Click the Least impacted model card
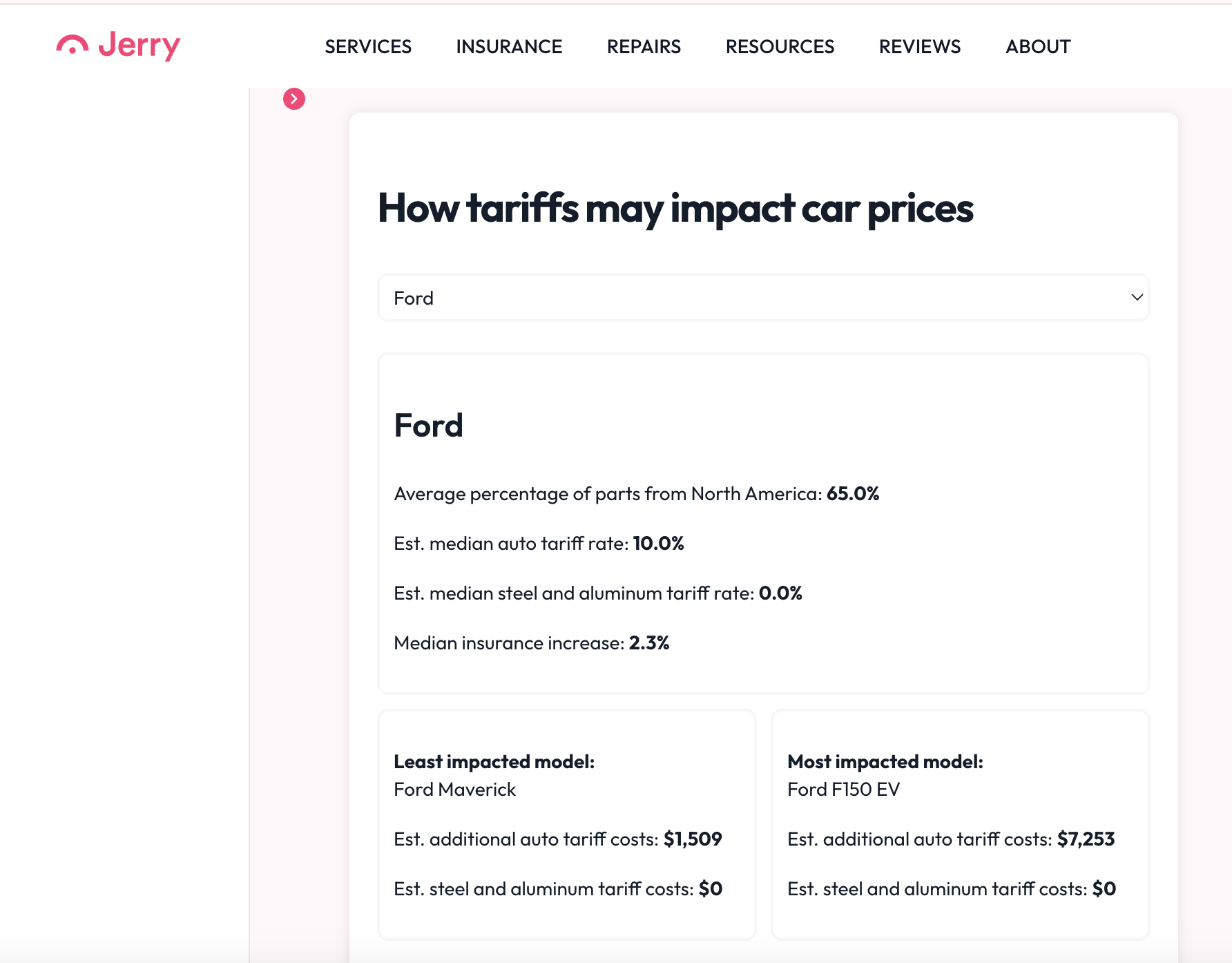1232x963 pixels. pos(566,823)
